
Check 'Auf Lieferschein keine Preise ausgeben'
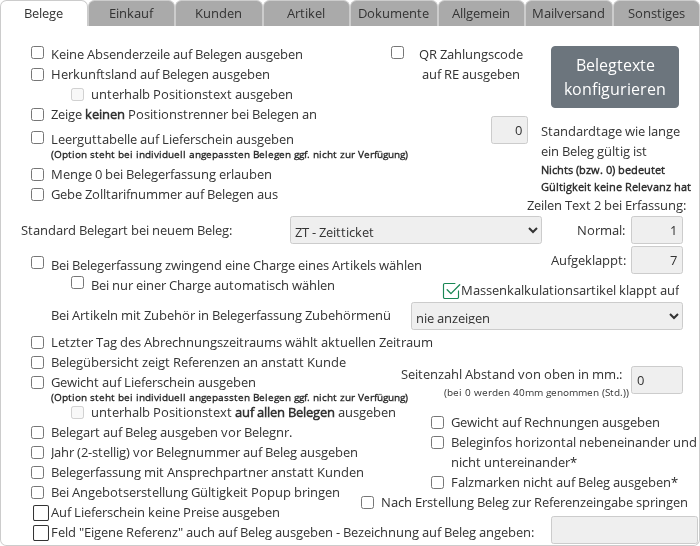[x=41, y=513]
